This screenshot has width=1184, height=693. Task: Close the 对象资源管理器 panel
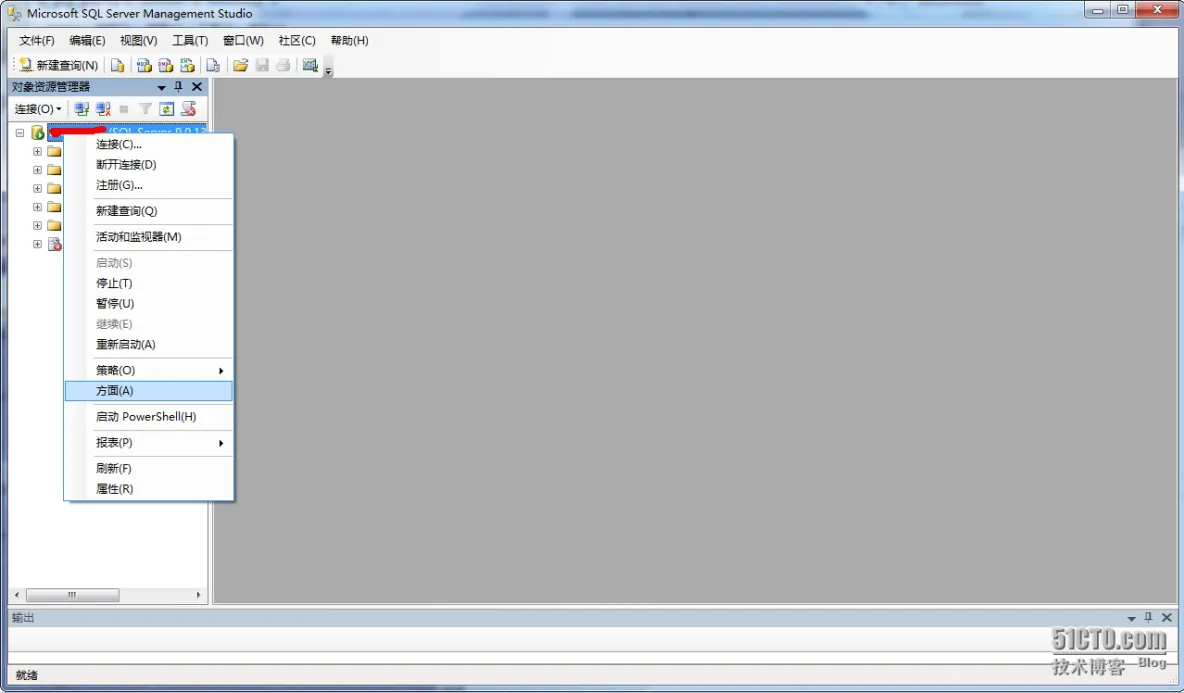point(197,87)
